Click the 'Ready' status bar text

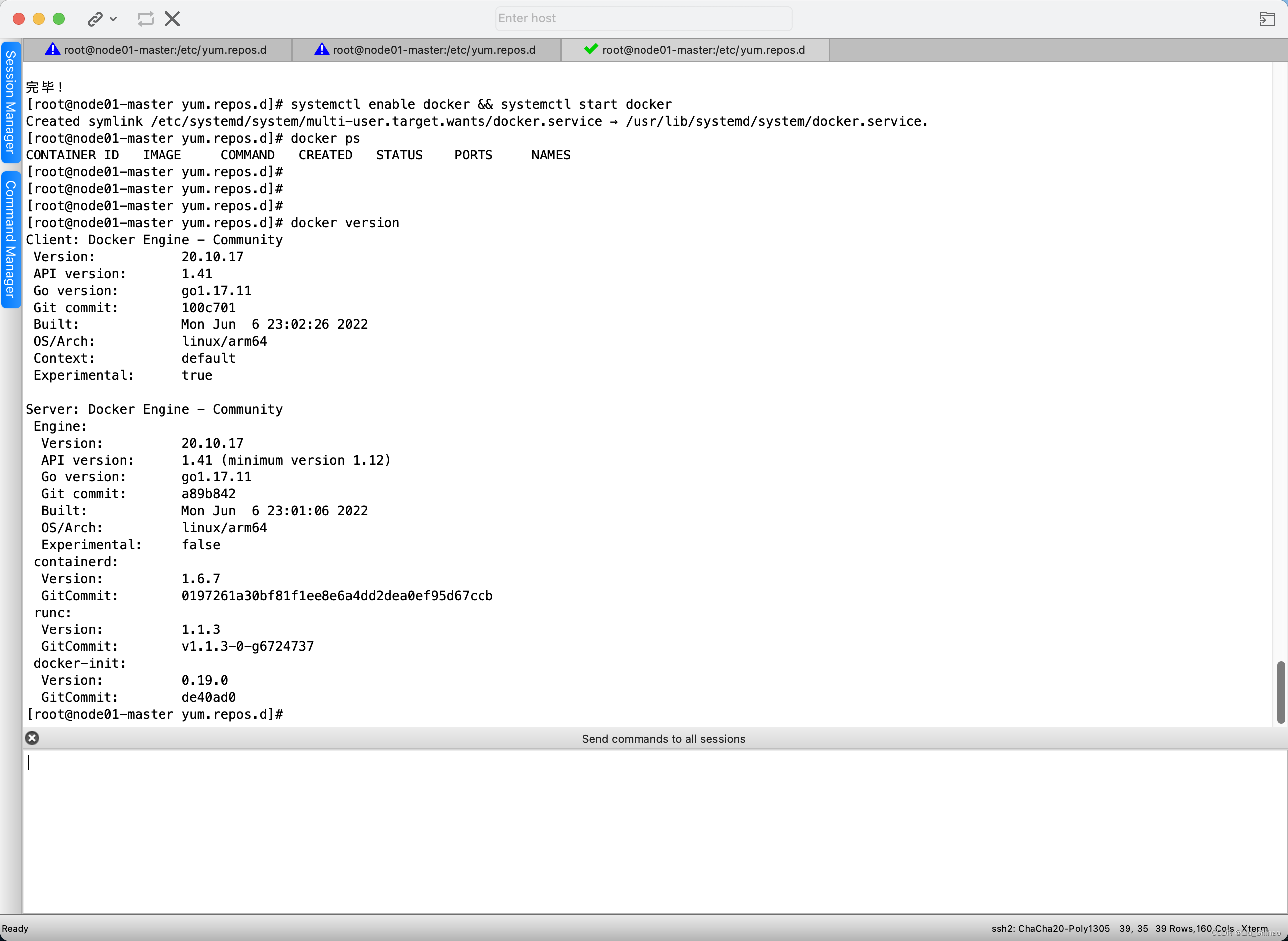tap(15, 929)
